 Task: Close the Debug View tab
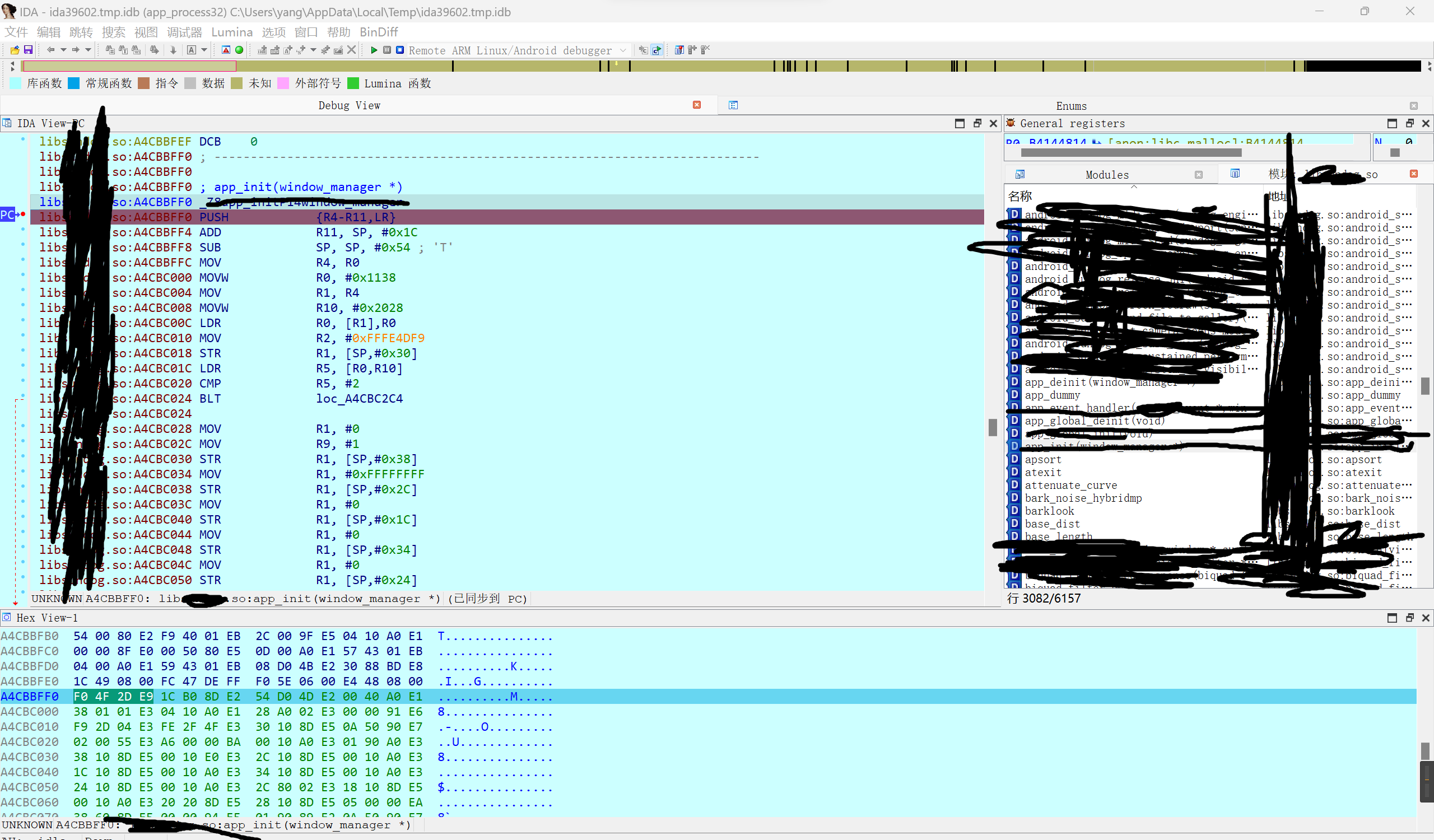tap(696, 105)
